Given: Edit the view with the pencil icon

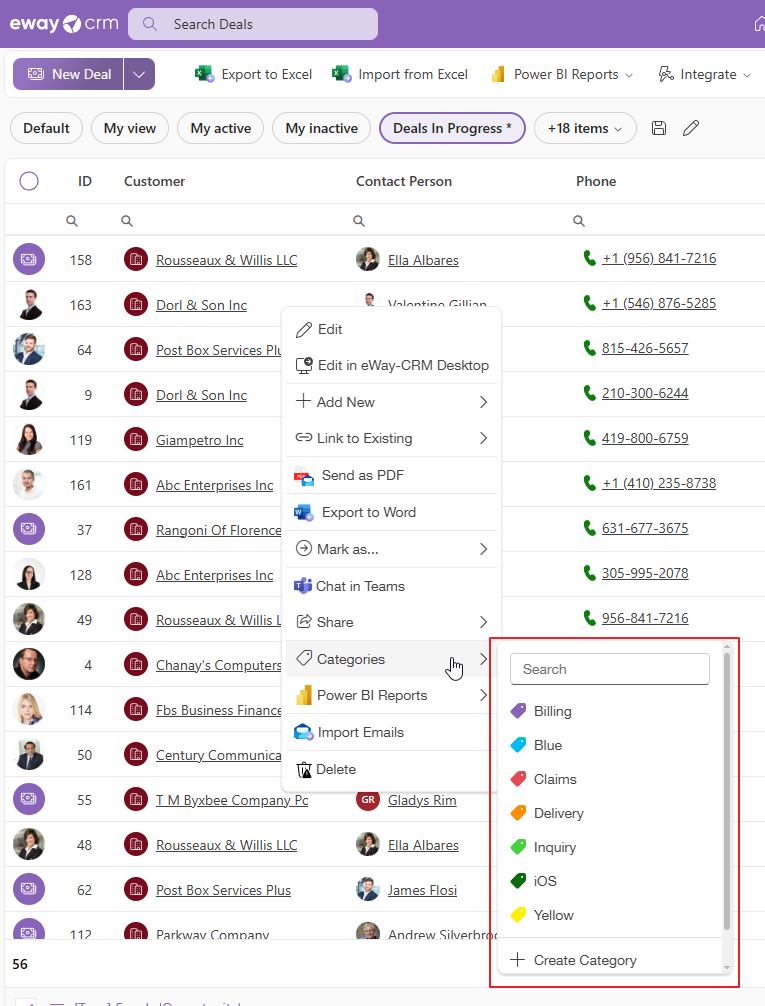Looking at the screenshot, I should (691, 128).
